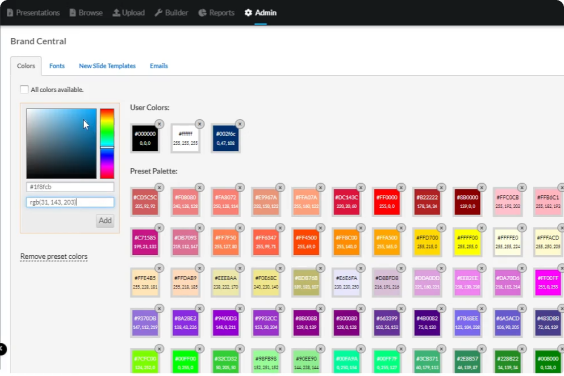This screenshot has height=376, width=564.
Task: Select the #FFFF00 yellow preset swatch
Action: (467, 243)
